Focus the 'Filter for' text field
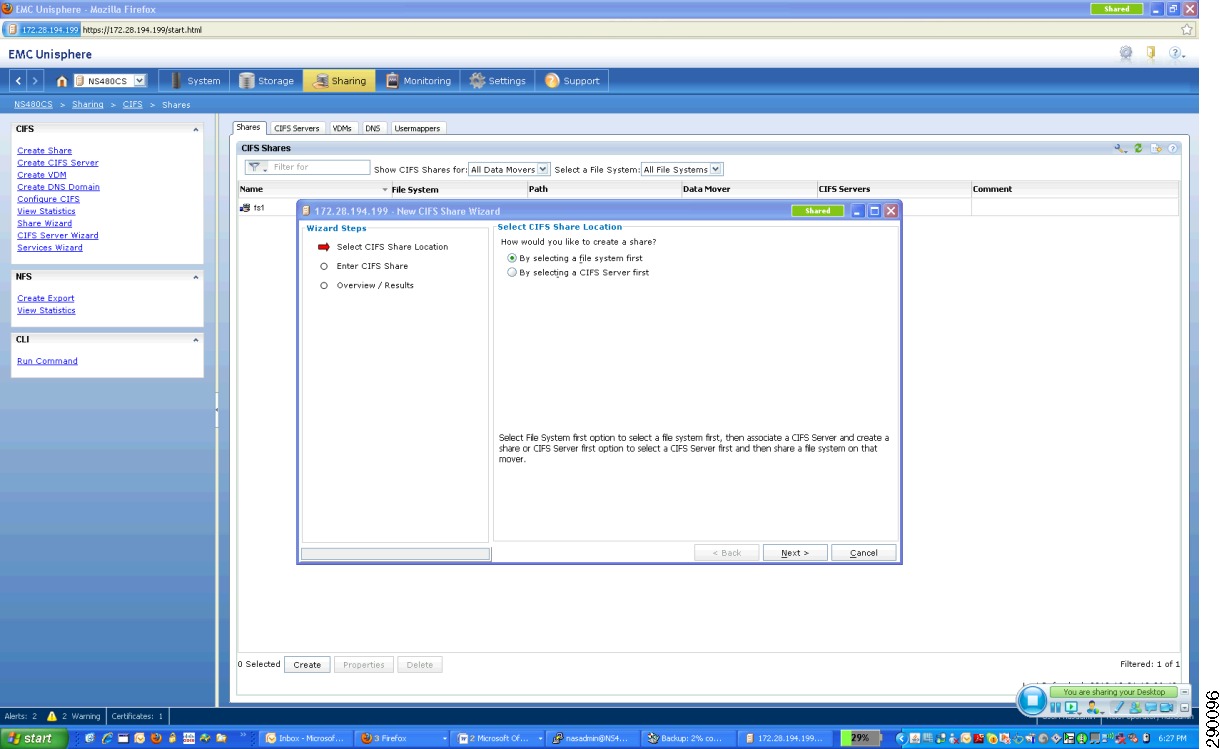 tap(320, 168)
